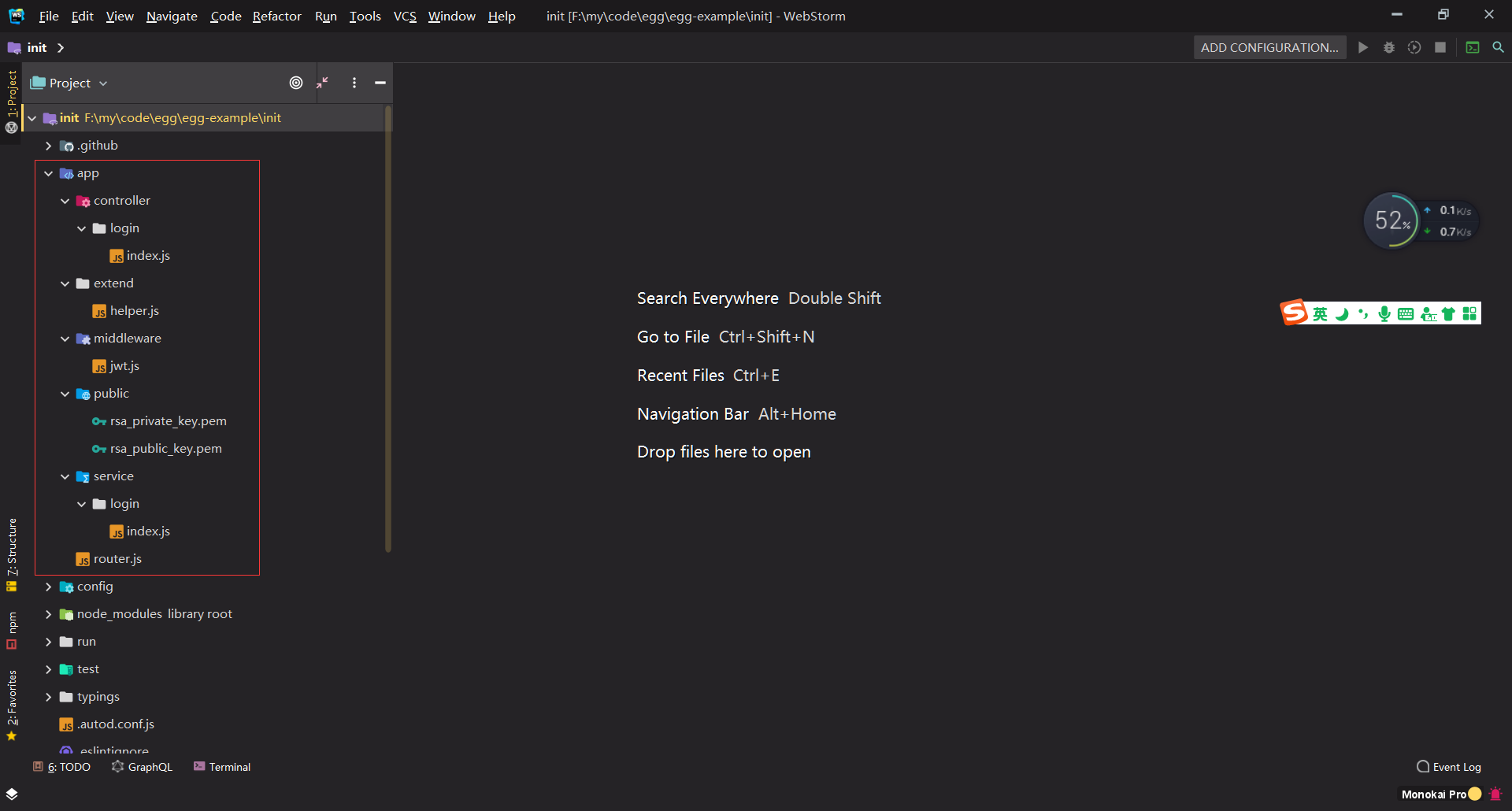The height and width of the screenshot is (811, 1512).
Task: Expand the config folder
Action: tap(49, 586)
